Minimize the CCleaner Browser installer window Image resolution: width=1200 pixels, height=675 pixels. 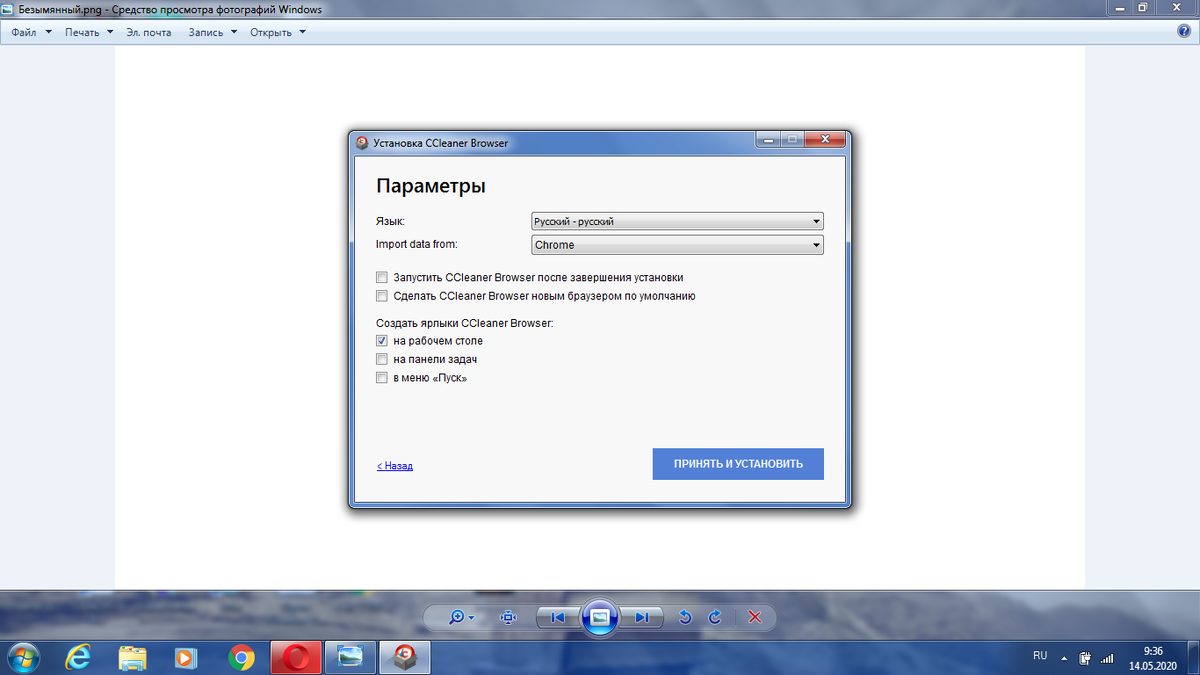768,140
